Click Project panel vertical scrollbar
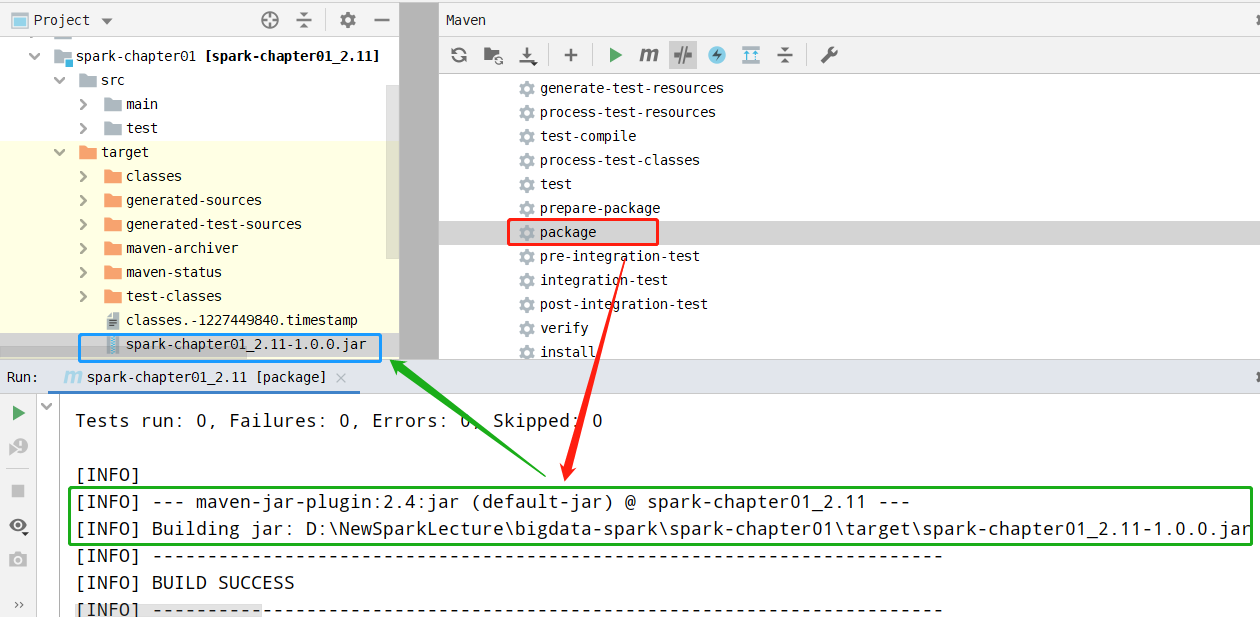Screen dimensions: 1260x617 coord(392,170)
